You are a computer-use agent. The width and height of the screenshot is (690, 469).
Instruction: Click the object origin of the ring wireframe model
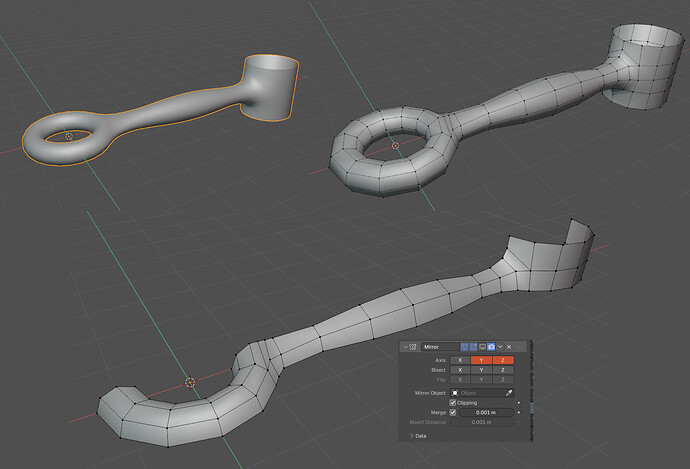(395, 146)
